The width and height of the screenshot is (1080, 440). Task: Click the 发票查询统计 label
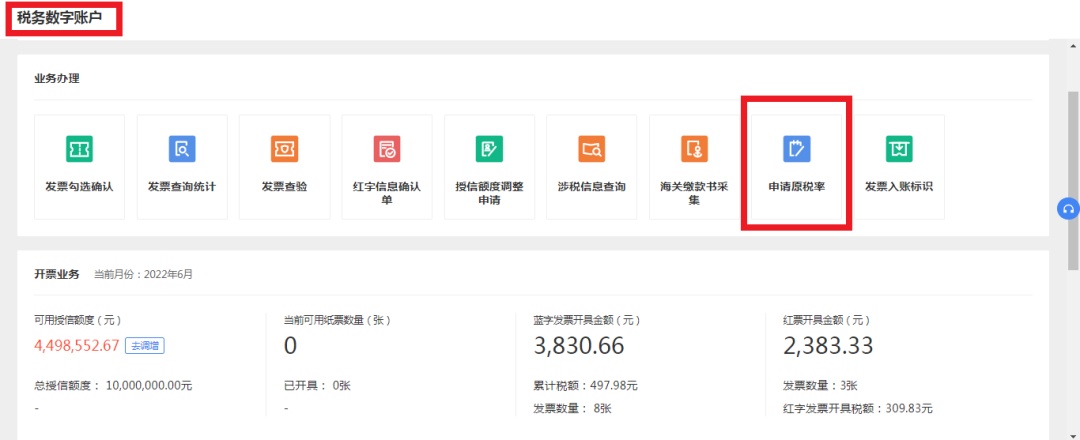point(182,187)
